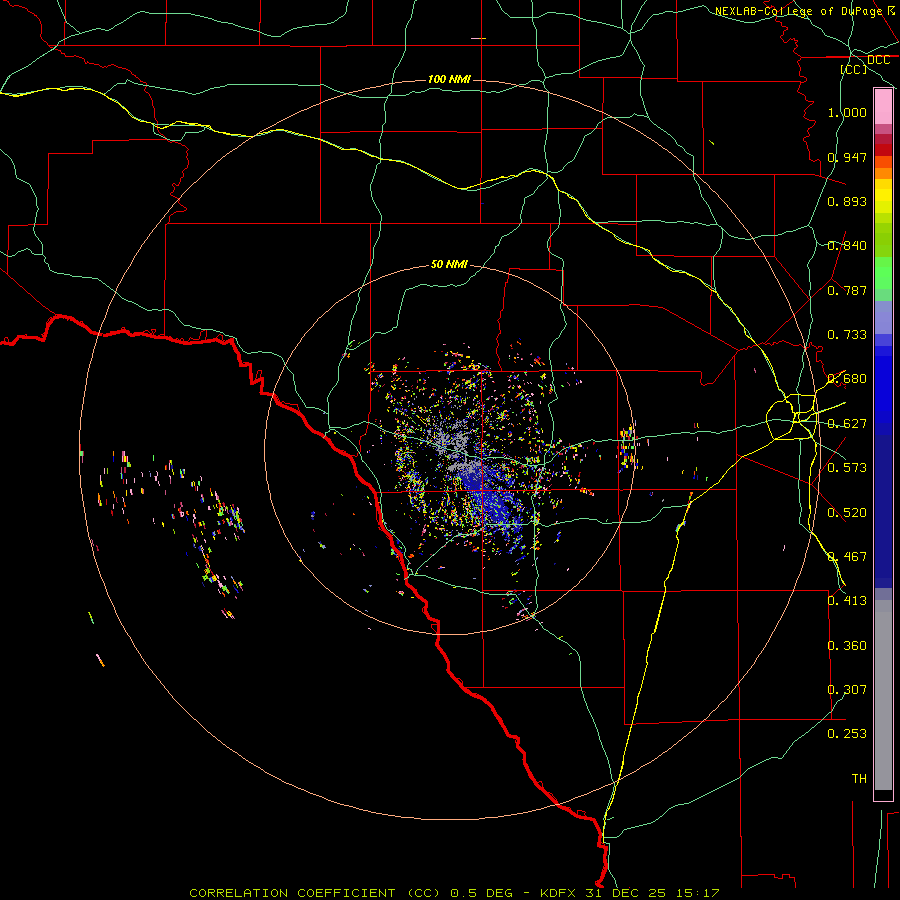This screenshot has width=900, height=900.
Task: Click the 0.413 scale value
Action: 847,601
